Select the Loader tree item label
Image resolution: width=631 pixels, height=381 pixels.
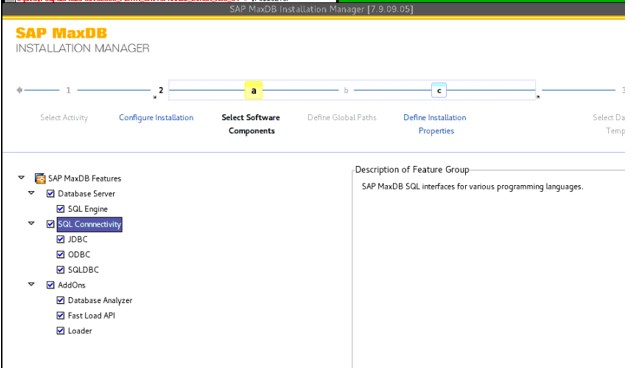click(x=80, y=331)
